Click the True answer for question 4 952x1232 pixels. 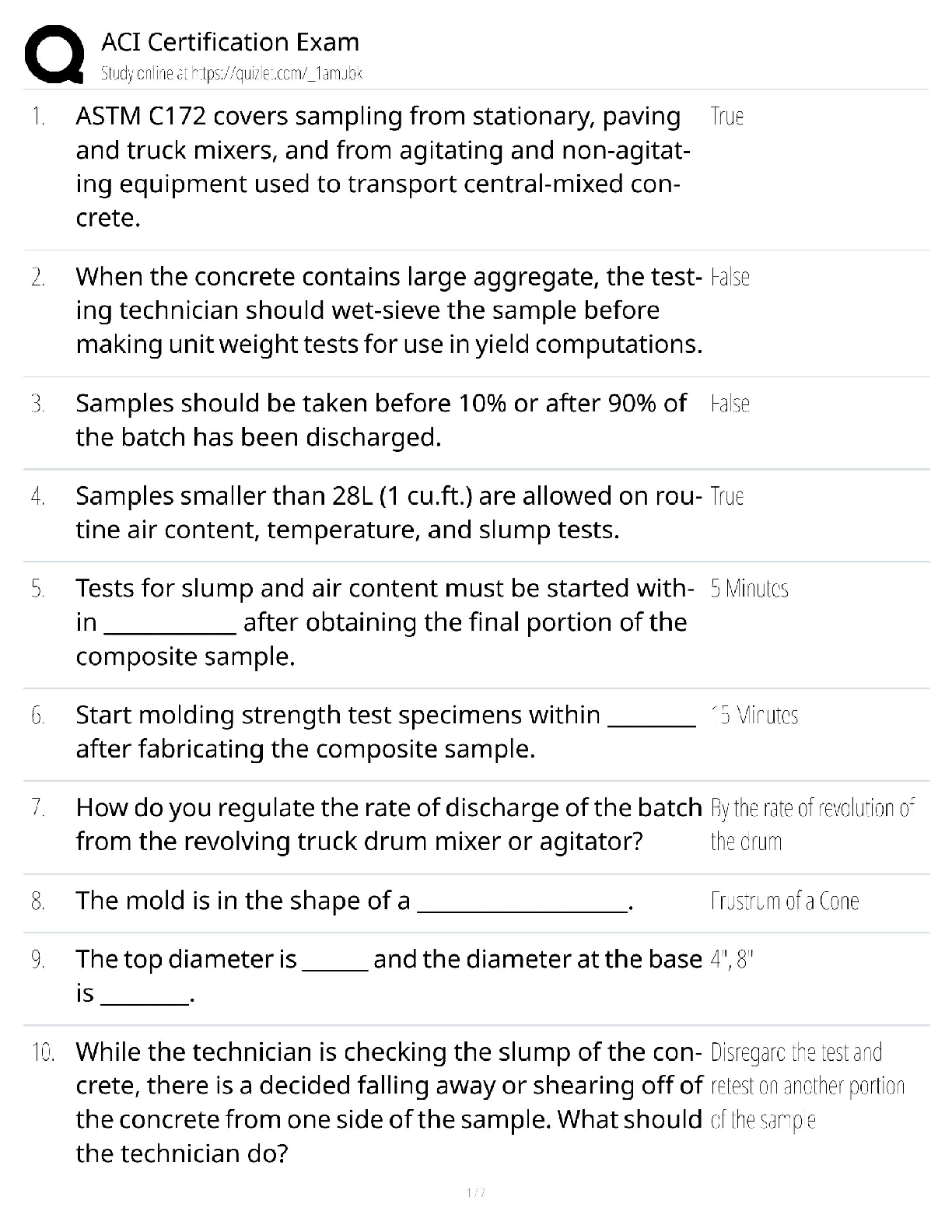pyautogui.click(x=727, y=496)
